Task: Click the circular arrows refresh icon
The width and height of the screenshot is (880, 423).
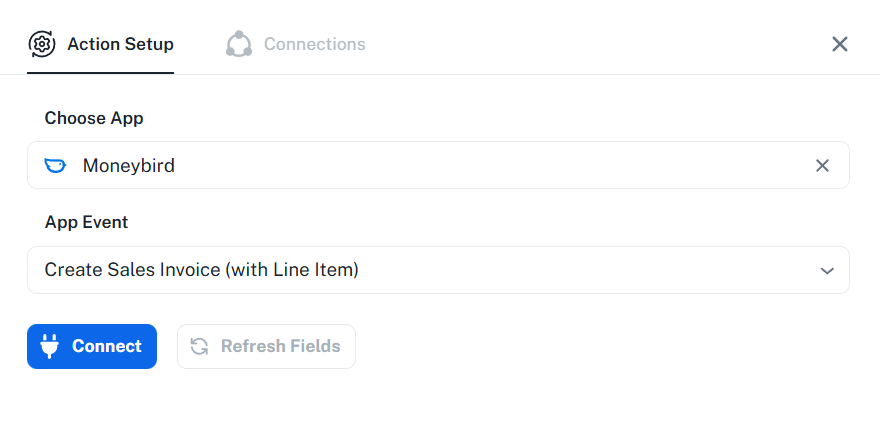Action: point(200,346)
